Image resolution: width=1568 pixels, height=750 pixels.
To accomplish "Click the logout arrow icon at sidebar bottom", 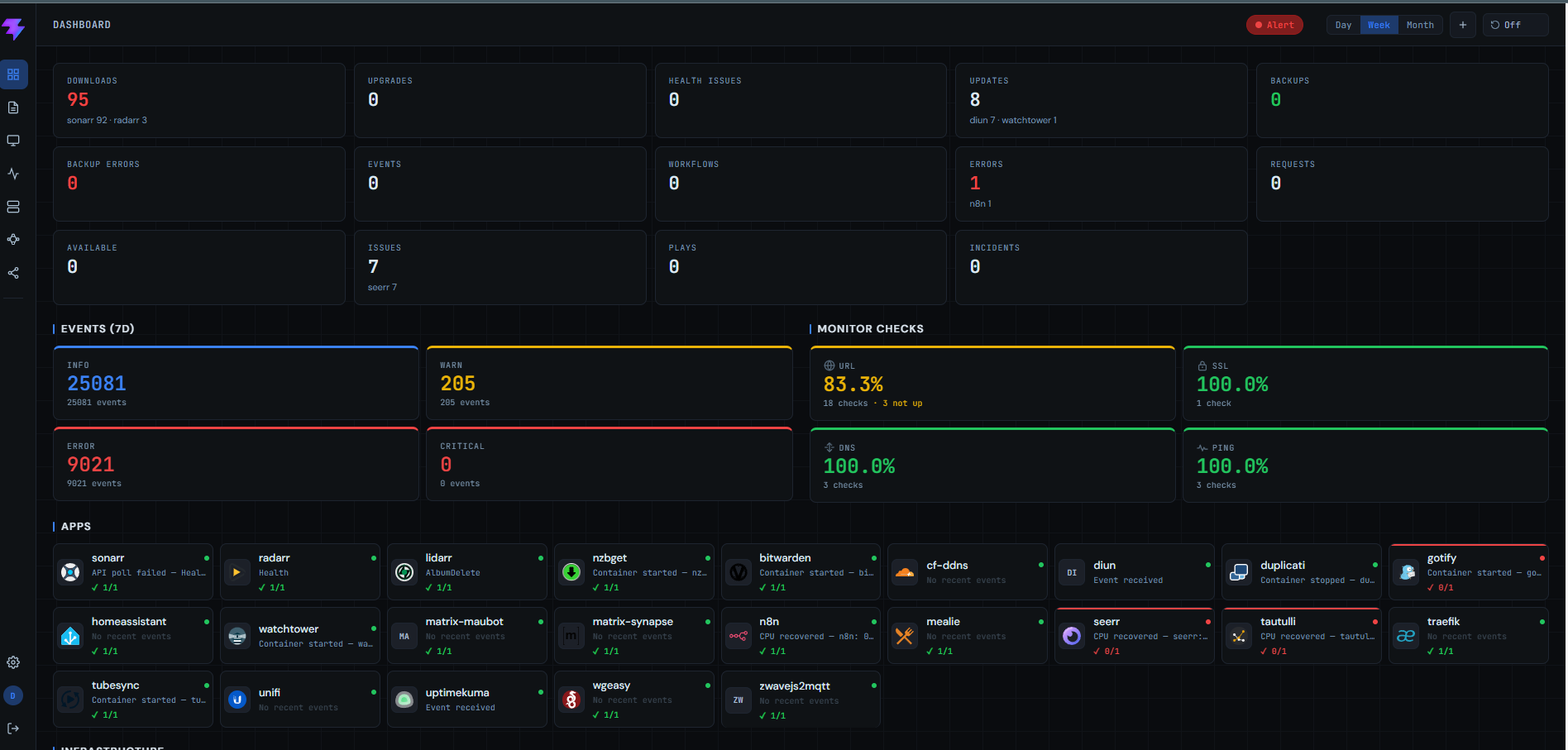I will 13,729.
